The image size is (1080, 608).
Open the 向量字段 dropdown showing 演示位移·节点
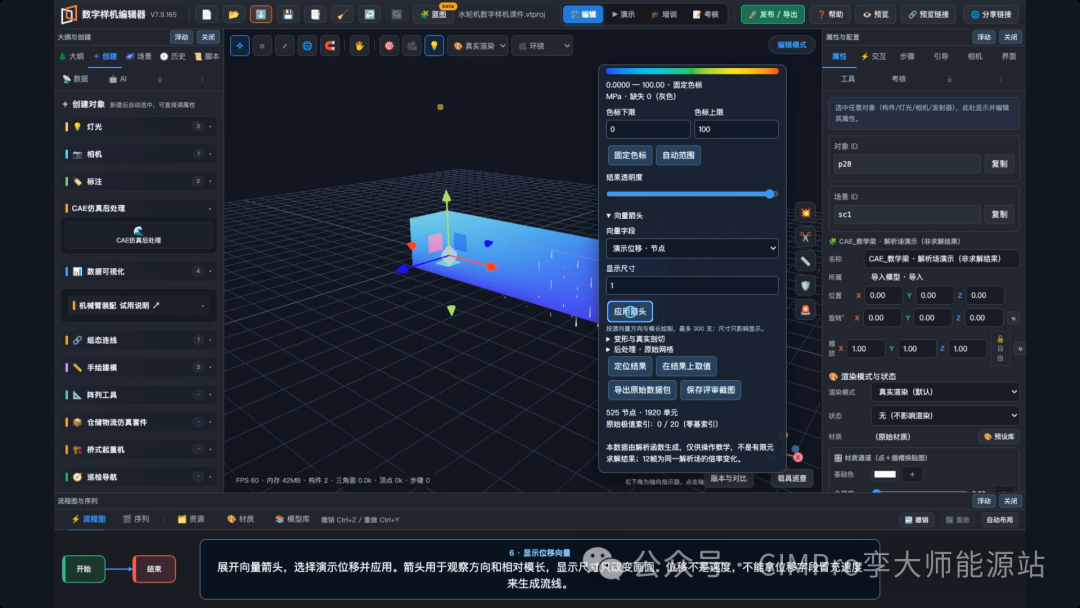(x=692, y=248)
